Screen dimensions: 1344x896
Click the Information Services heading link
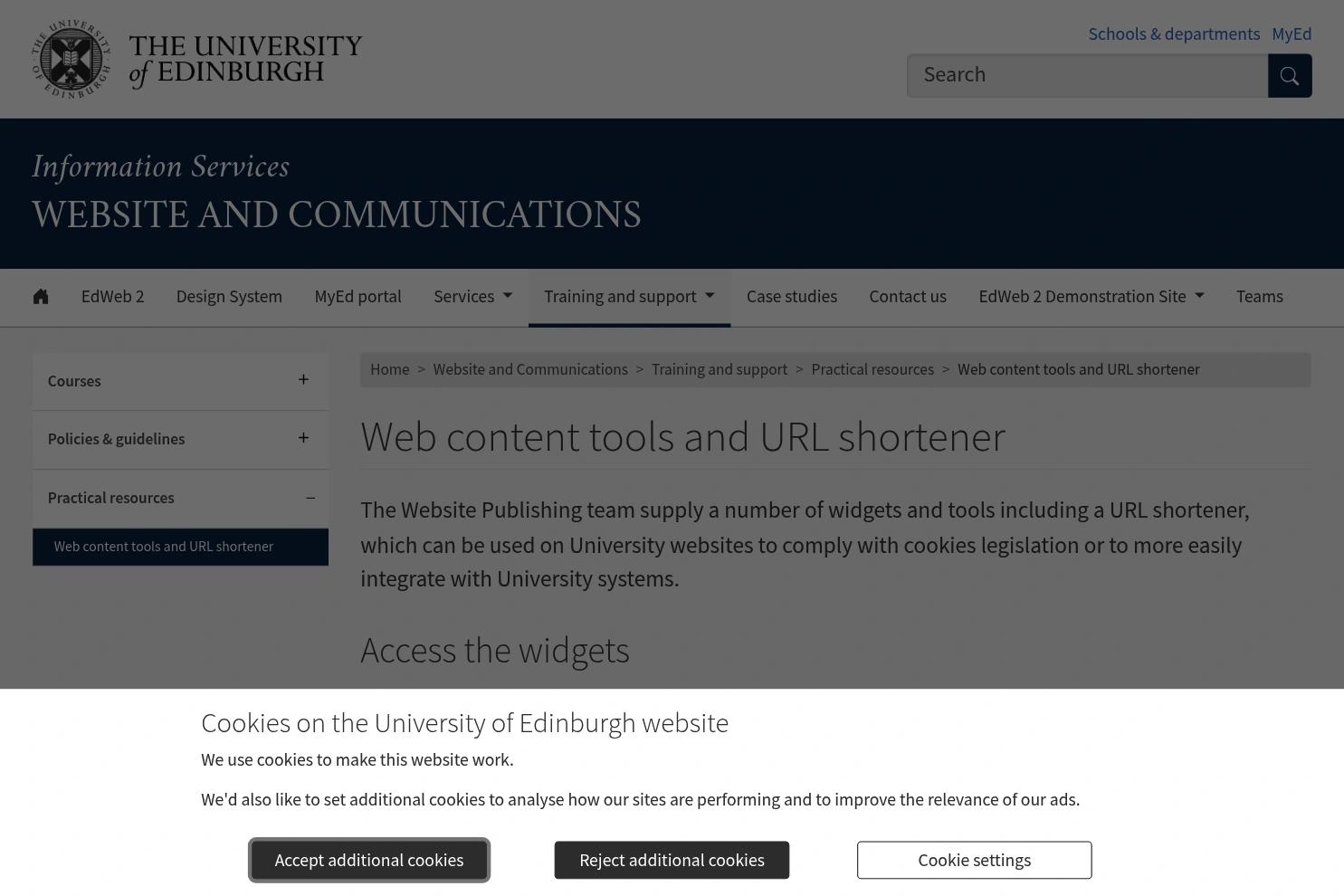(160, 167)
